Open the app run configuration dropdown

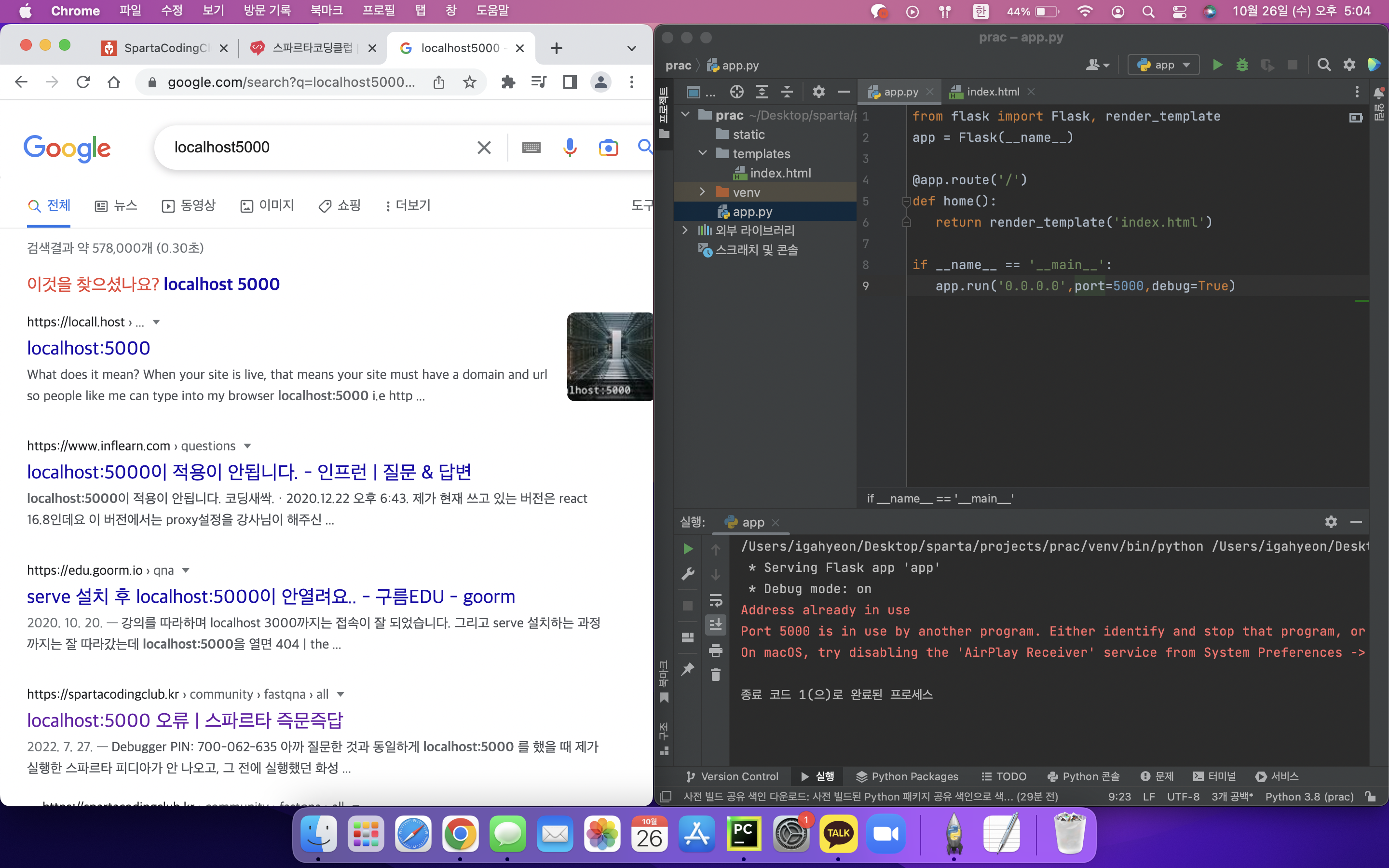pos(1163,65)
